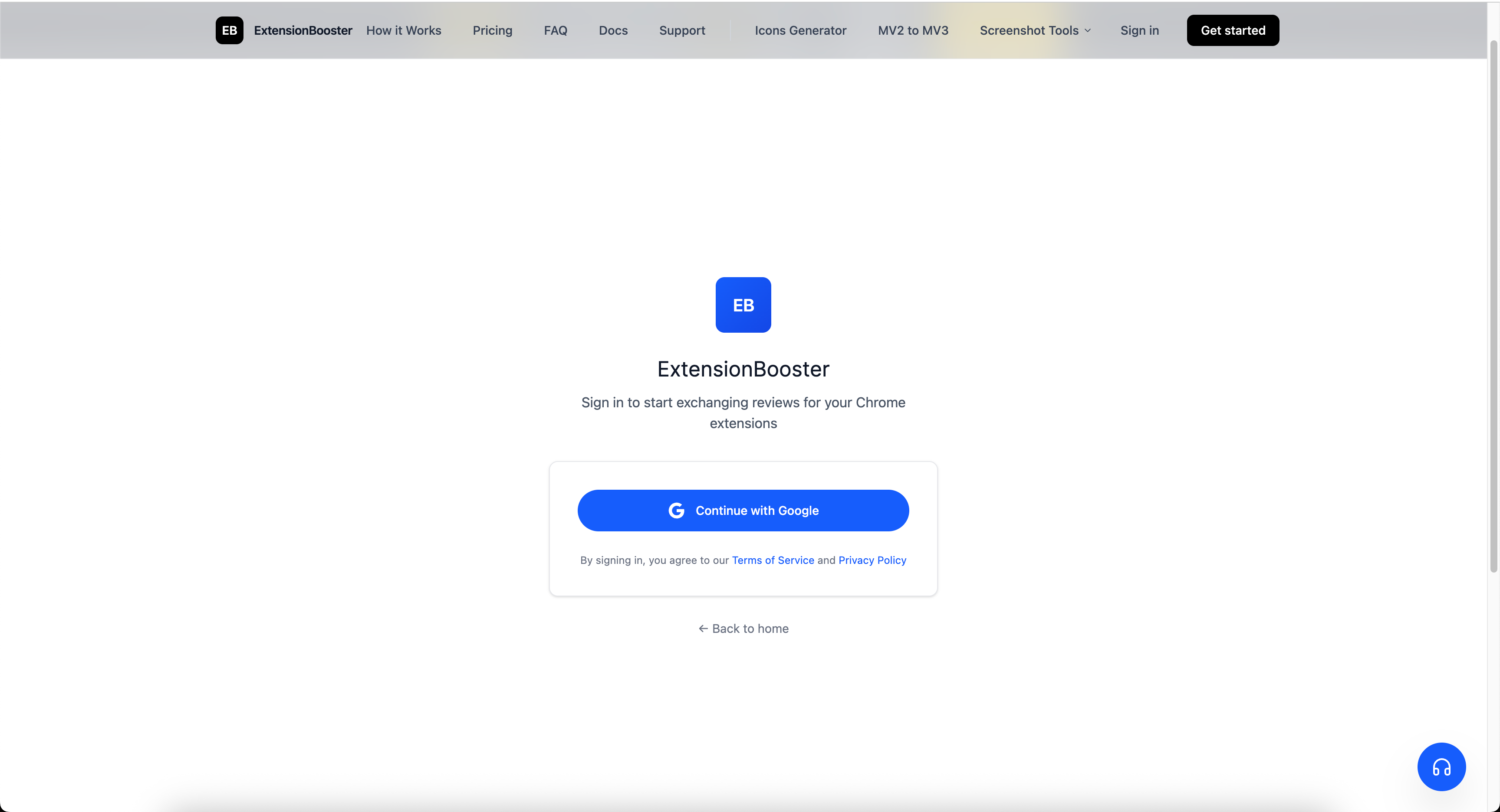Open the Support page
Image resolution: width=1500 pixels, height=812 pixels.
click(x=682, y=30)
